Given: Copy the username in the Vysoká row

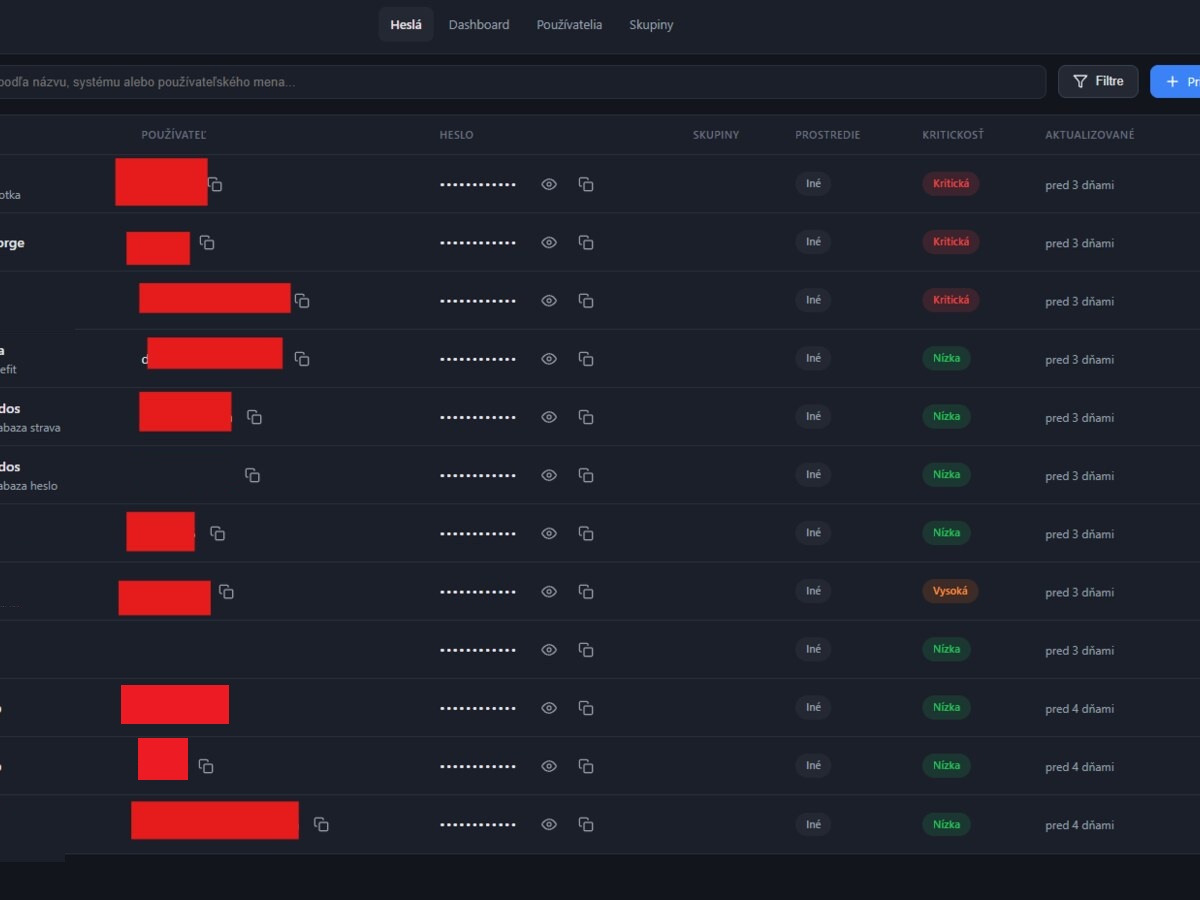Looking at the screenshot, I should click(226, 591).
